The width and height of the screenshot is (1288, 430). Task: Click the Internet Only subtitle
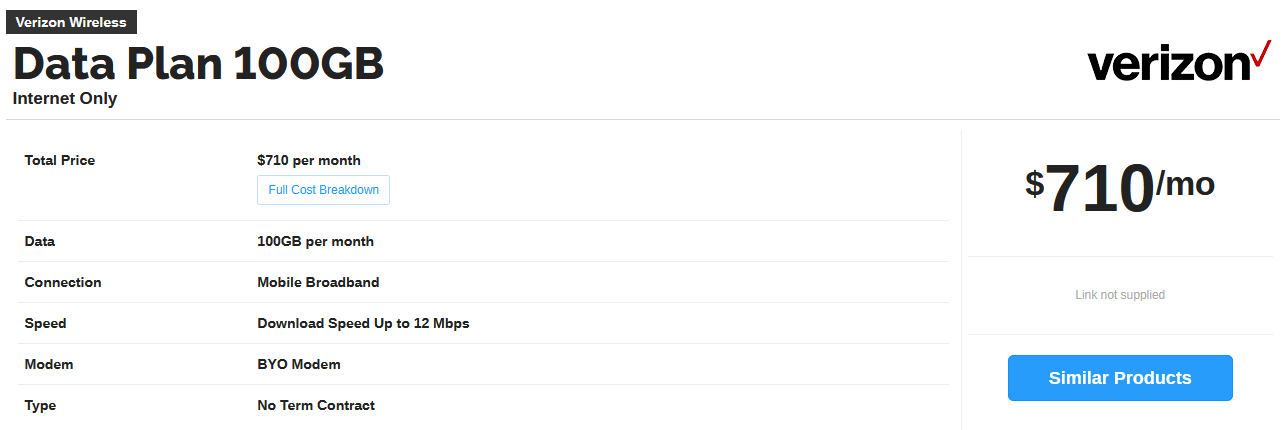coord(65,99)
